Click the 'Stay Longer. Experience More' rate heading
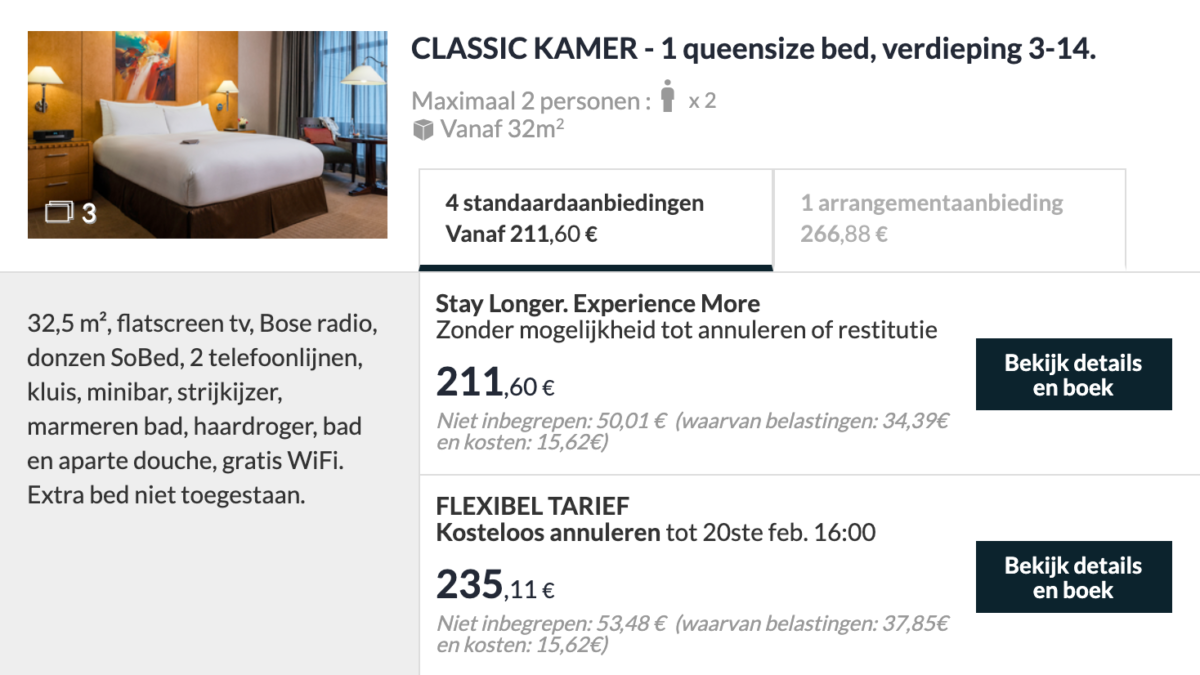The height and width of the screenshot is (675, 1200). [598, 304]
